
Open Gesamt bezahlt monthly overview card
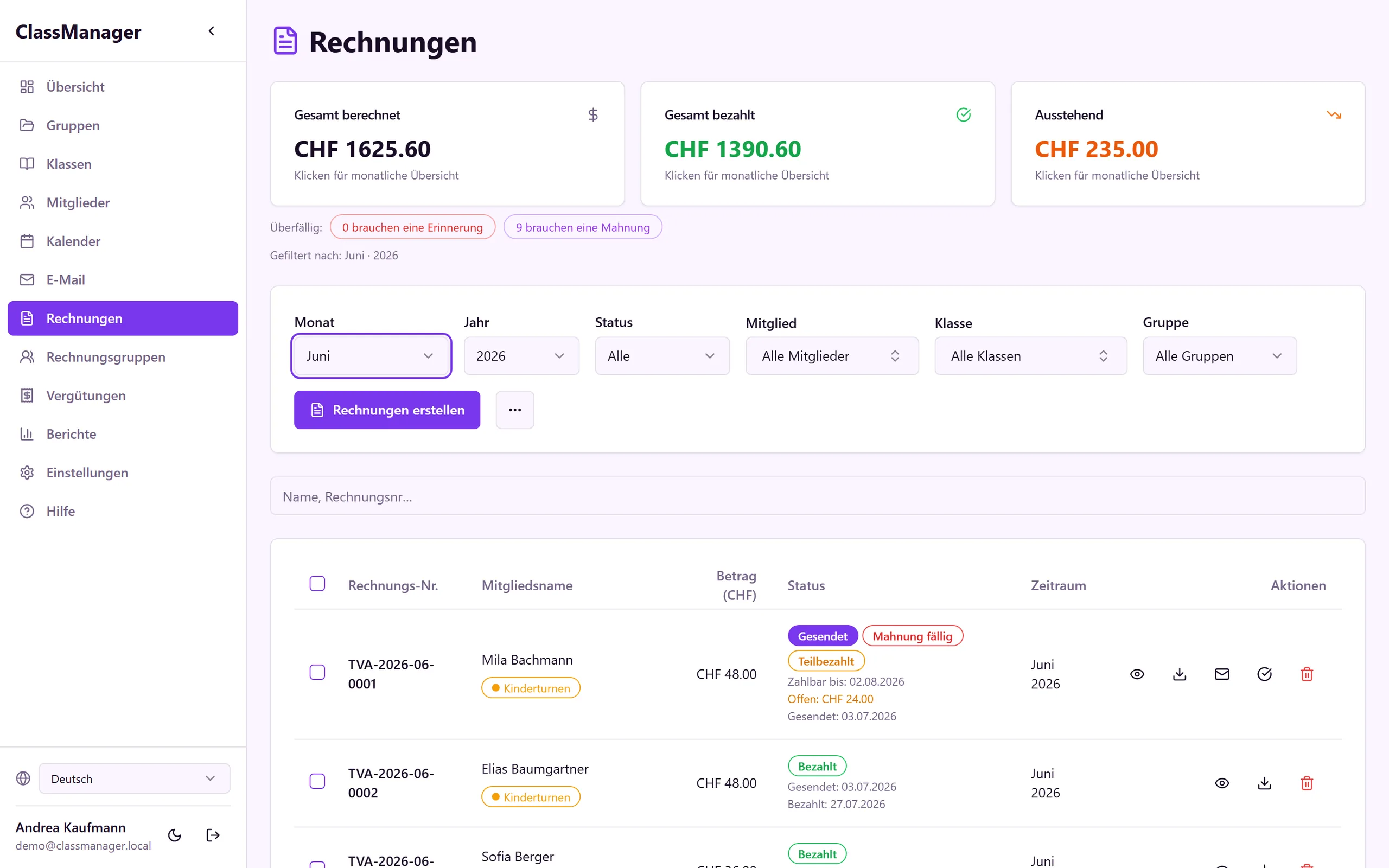[x=817, y=144]
